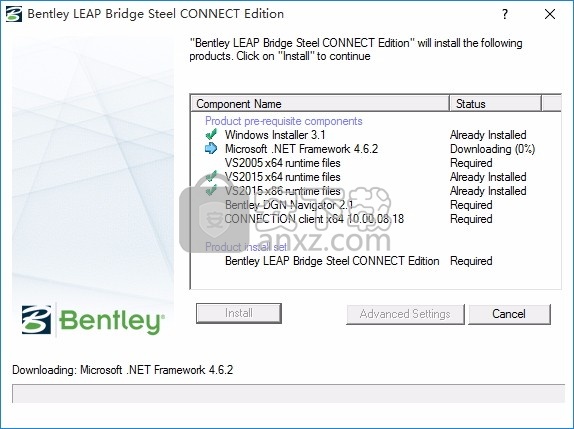This screenshot has width=574, height=429.
Task: Click checkmark icon beside VS2015 x64 runtime files
Action: (211, 176)
